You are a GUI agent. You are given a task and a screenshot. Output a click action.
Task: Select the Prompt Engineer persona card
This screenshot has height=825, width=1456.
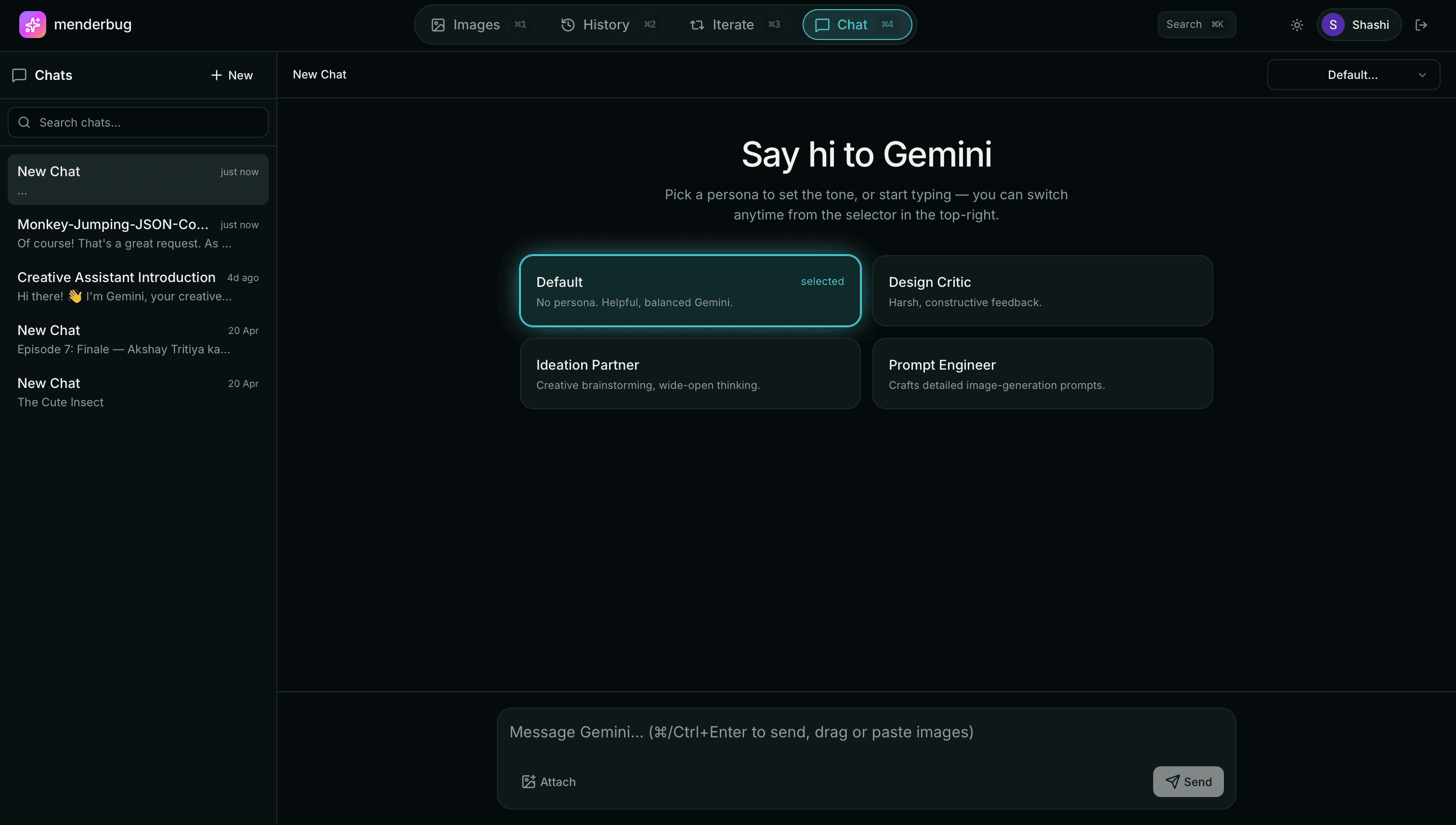pyautogui.click(x=1042, y=374)
